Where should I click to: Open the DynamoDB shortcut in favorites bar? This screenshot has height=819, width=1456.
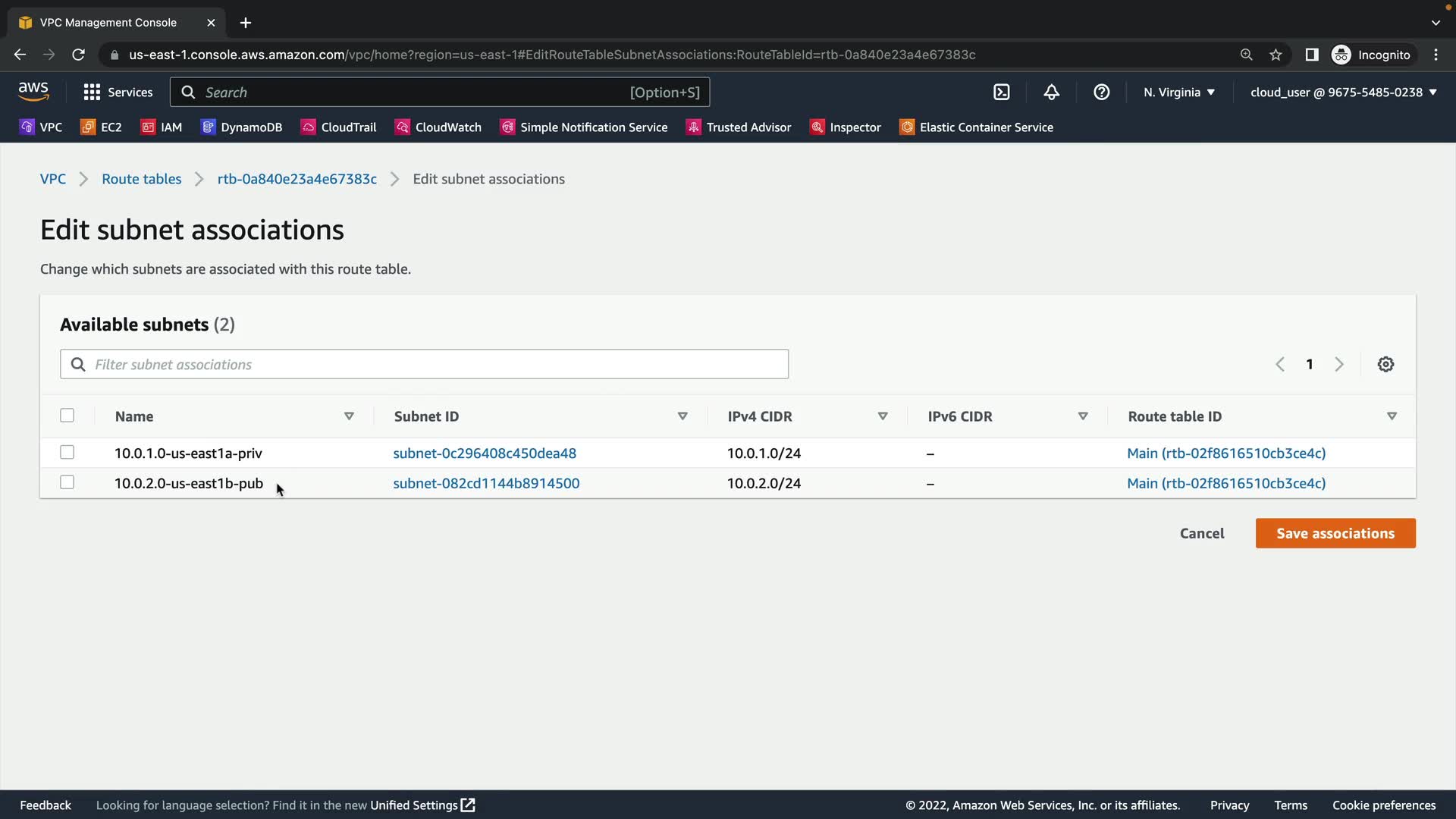(x=241, y=127)
